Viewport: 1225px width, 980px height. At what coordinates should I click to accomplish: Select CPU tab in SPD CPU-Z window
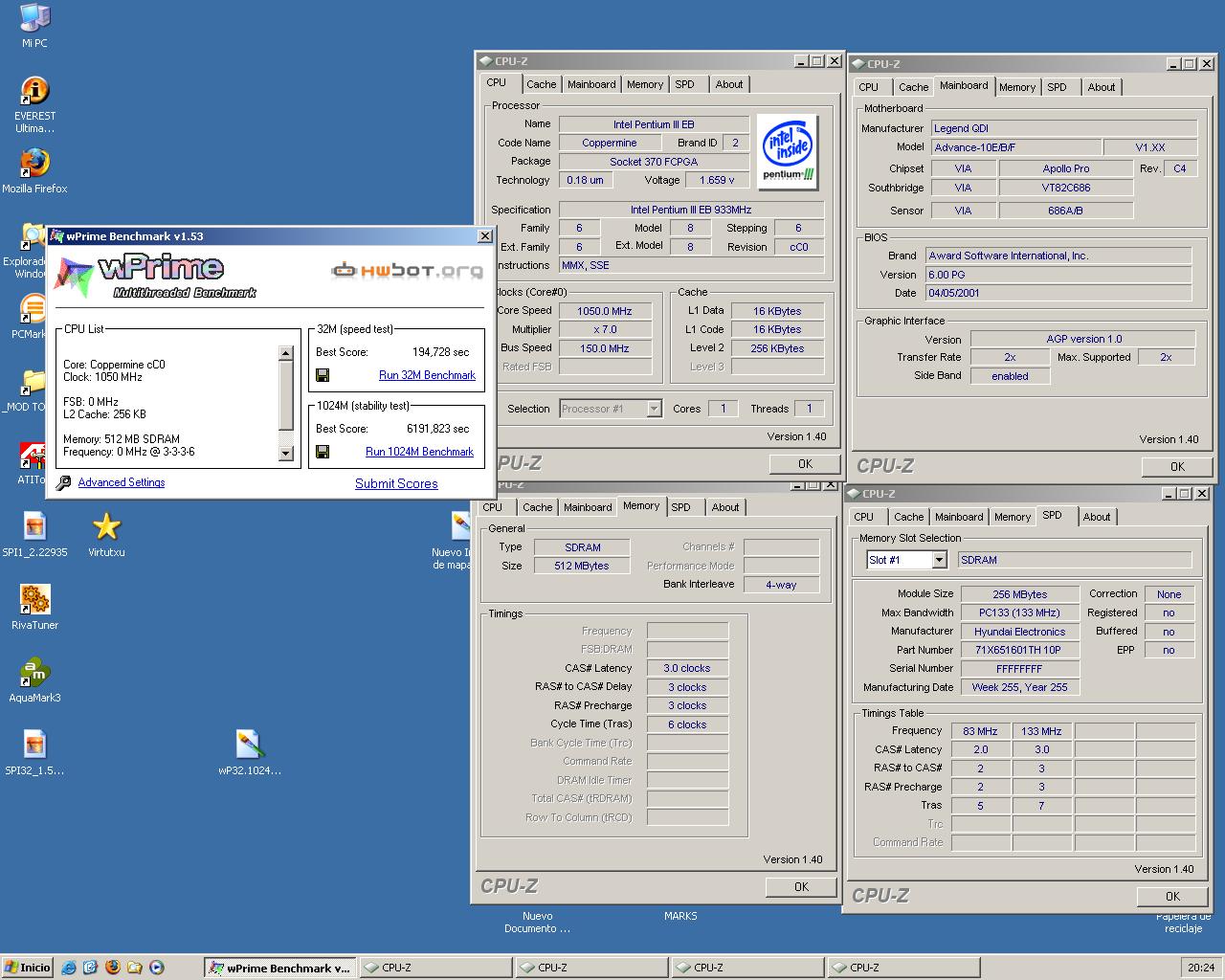(864, 517)
